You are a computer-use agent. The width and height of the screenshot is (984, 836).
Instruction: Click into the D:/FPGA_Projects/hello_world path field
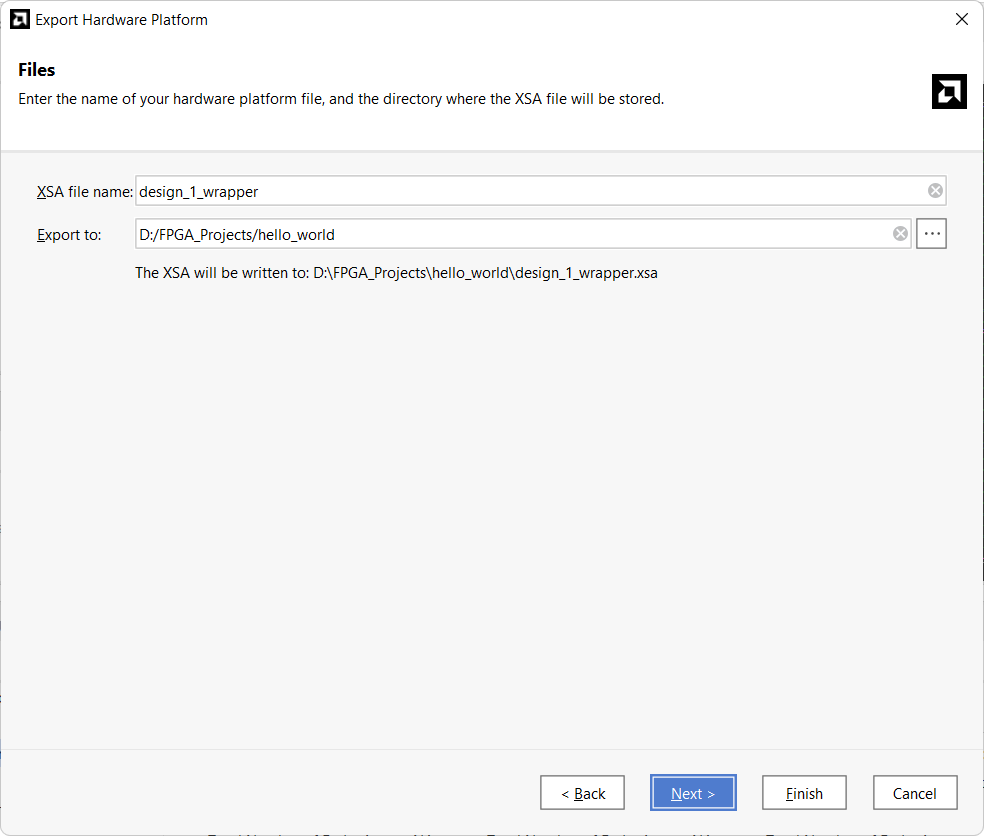click(510, 234)
